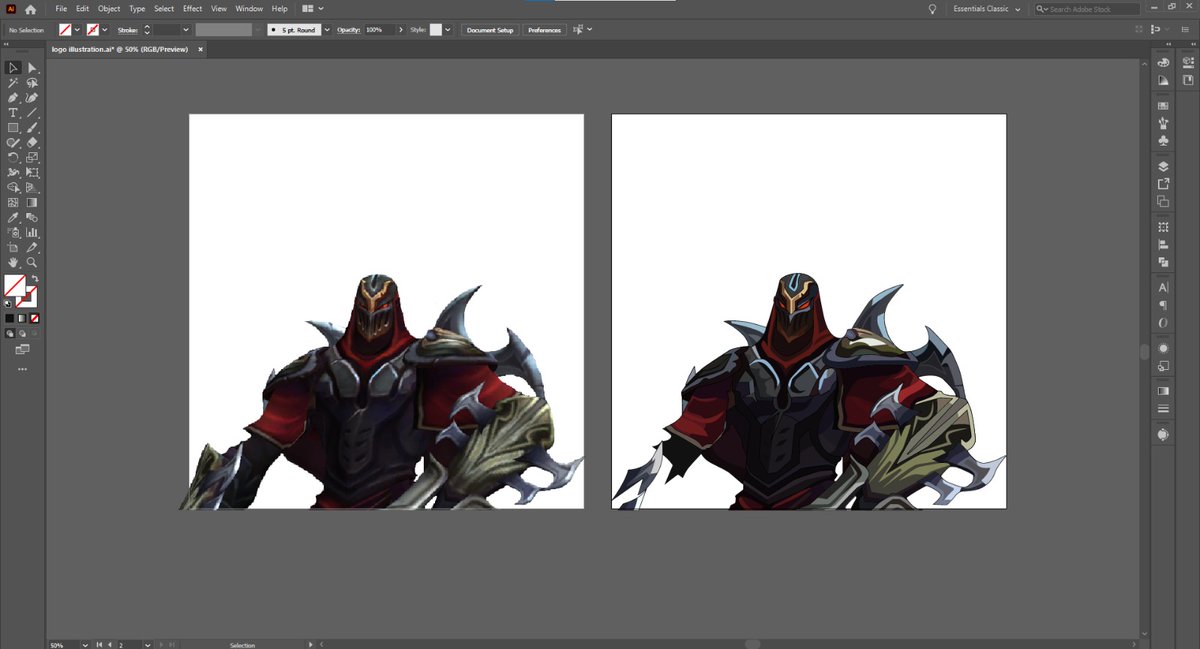Select the Eyedropper tool
This screenshot has height=649, width=1200.
tap(13, 217)
